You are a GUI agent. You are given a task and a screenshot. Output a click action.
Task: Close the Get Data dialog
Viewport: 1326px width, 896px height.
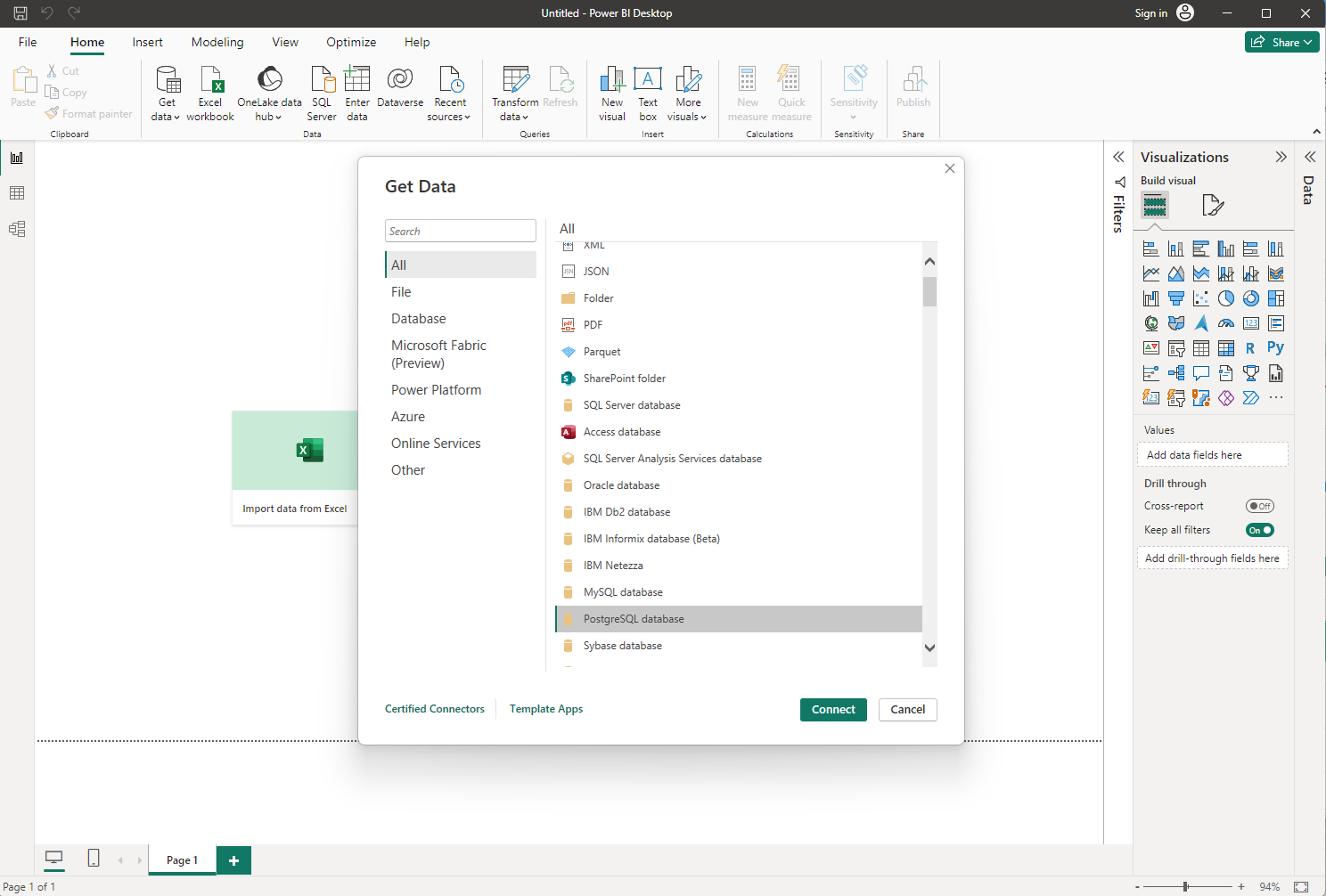(x=950, y=168)
